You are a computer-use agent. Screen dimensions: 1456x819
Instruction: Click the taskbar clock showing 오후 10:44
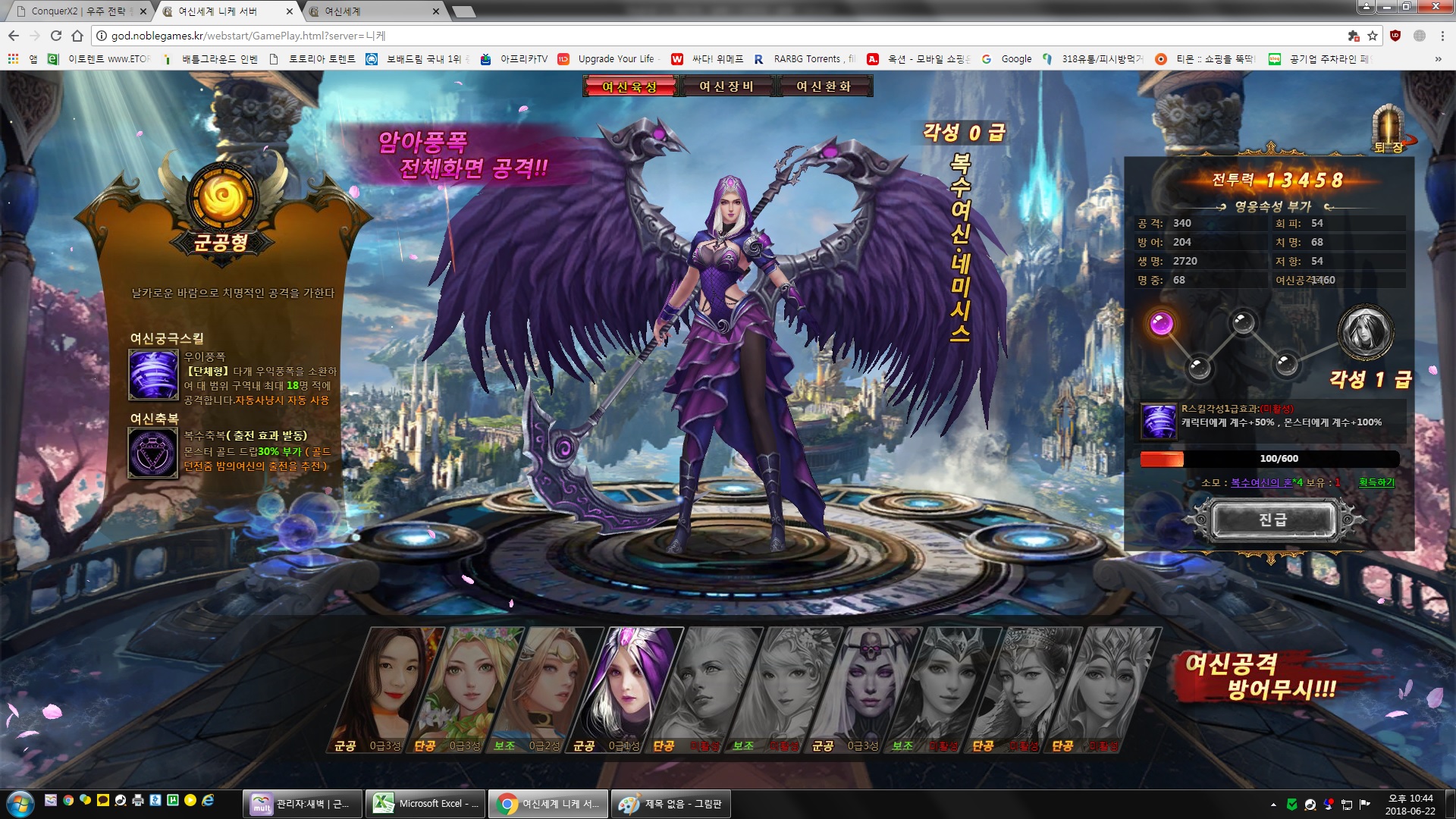[x=1410, y=804]
